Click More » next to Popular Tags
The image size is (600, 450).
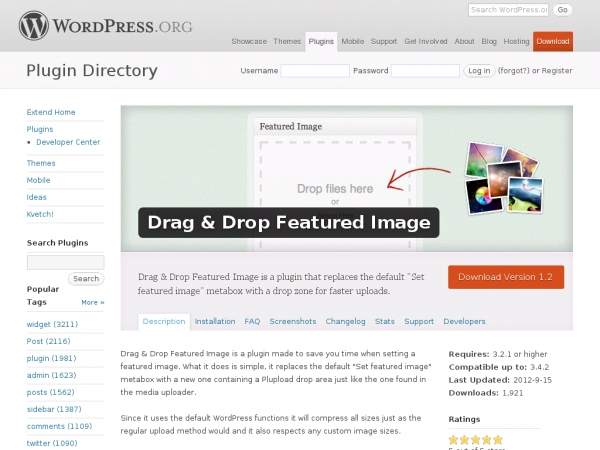(93, 302)
